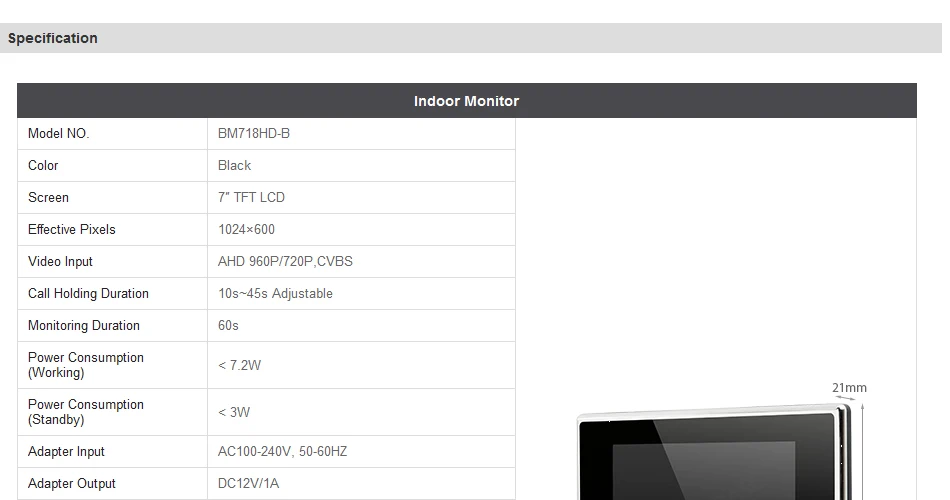Viewport: 950px width, 500px height.
Task: Click the Indoor Monitor table header
Action: pos(467,101)
